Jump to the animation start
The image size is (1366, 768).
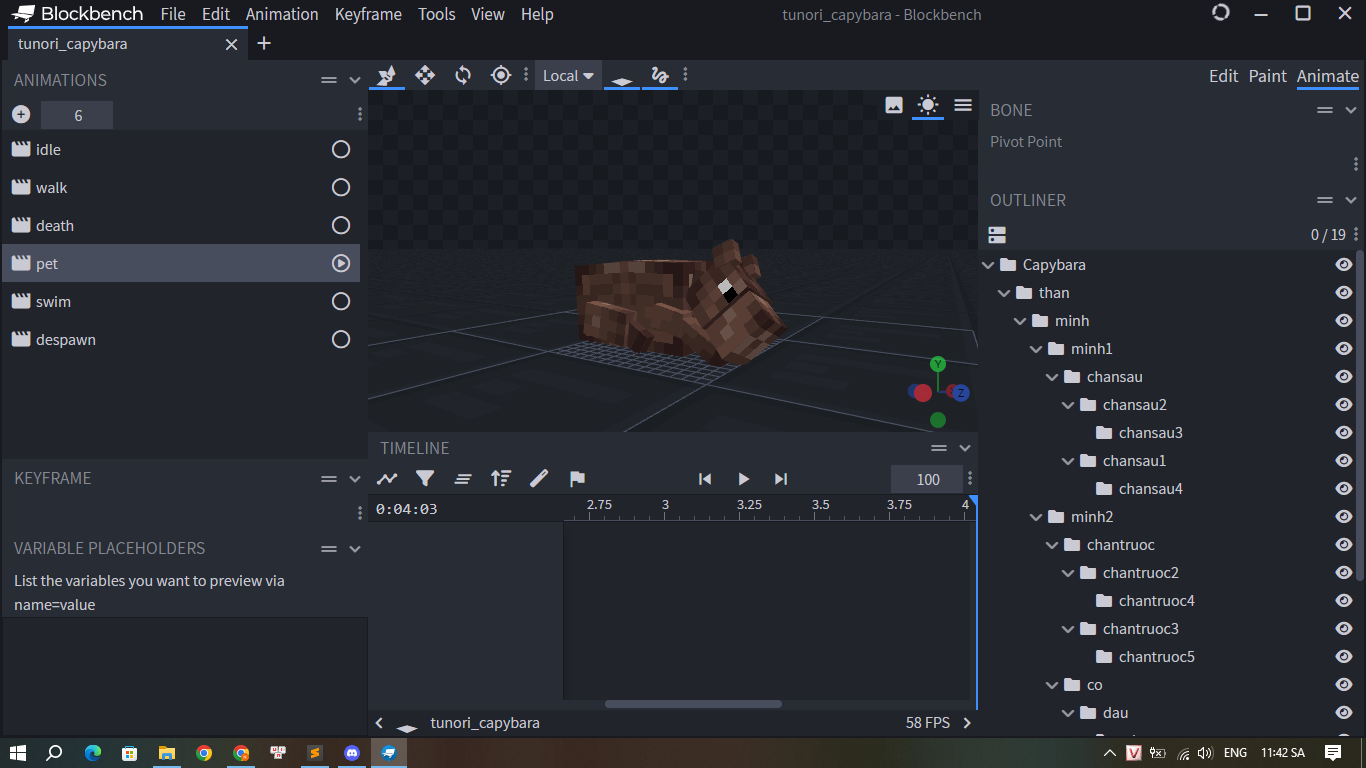point(705,479)
